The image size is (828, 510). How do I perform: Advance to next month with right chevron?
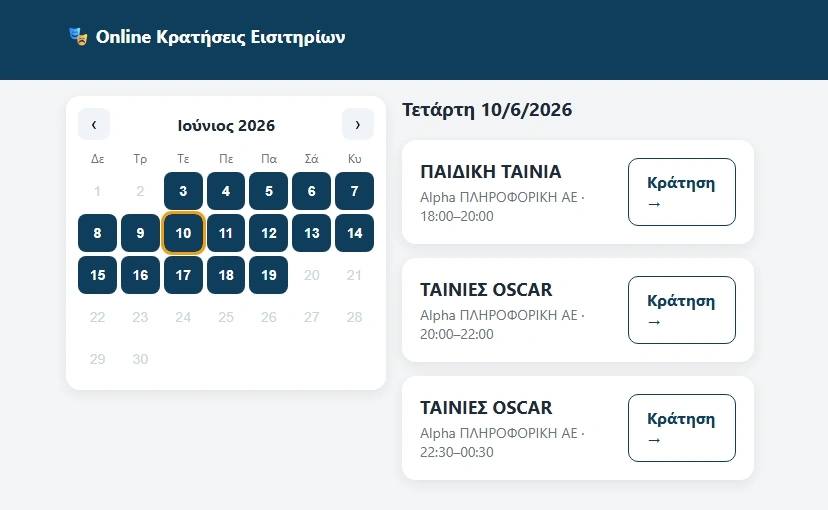click(x=357, y=125)
